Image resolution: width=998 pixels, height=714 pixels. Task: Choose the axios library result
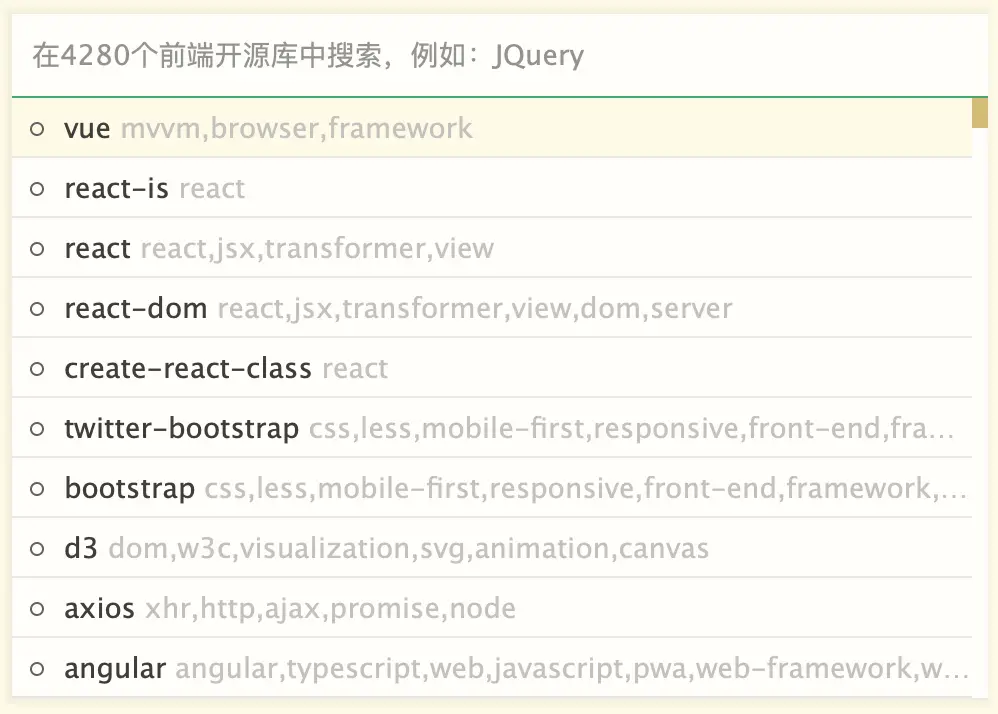tap(491, 608)
